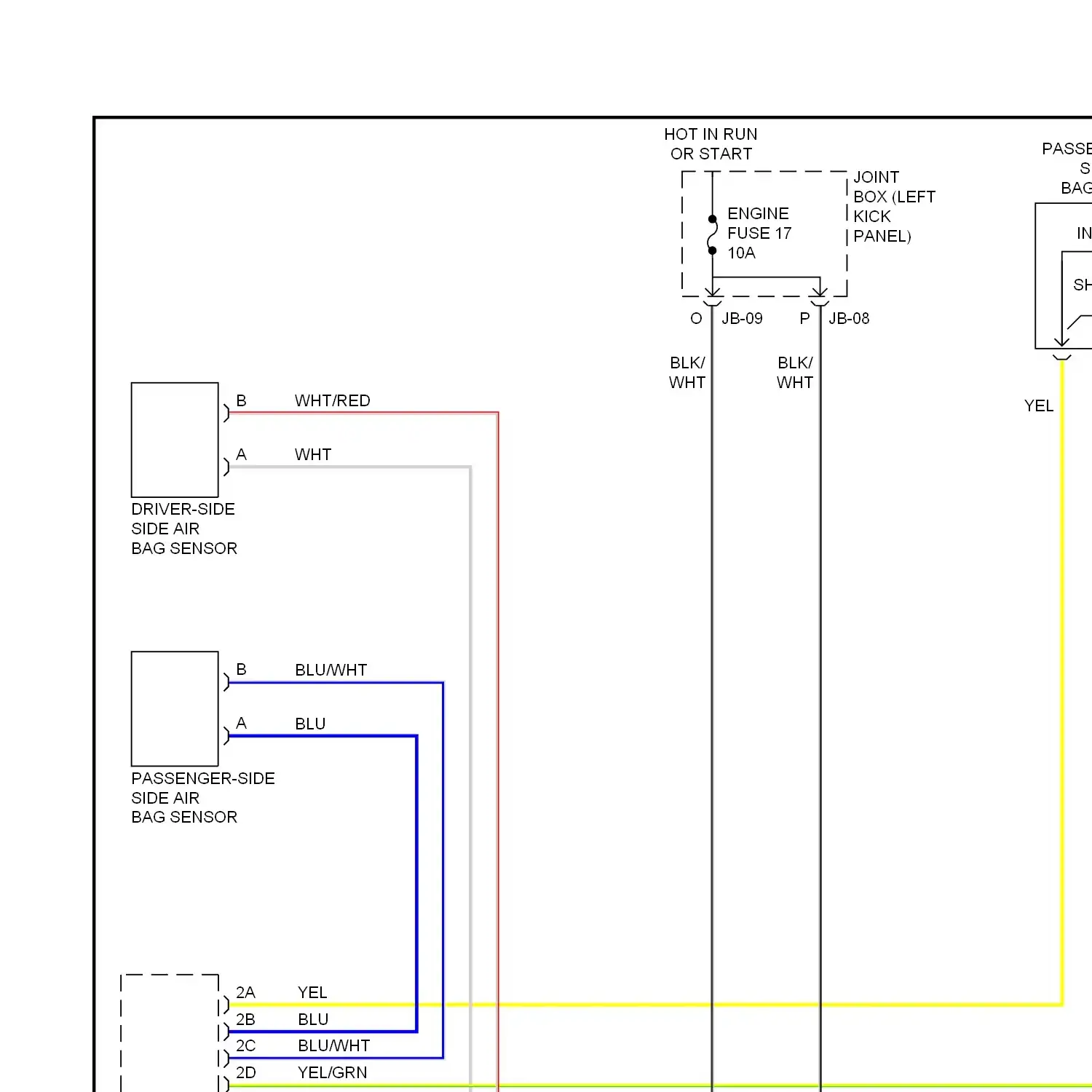This screenshot has height=1092, width=1092.
Task: Click the BLK/WHT label below JB-08
Action: pos(795,373)
